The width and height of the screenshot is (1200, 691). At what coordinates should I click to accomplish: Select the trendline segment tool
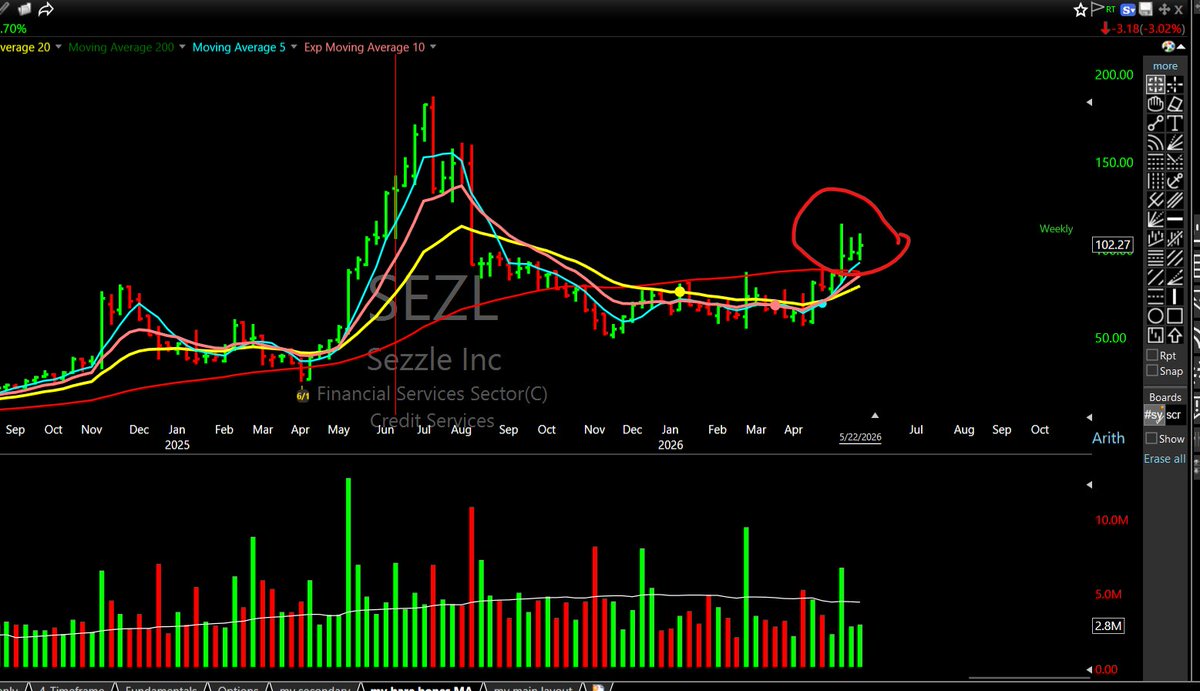1155,123
